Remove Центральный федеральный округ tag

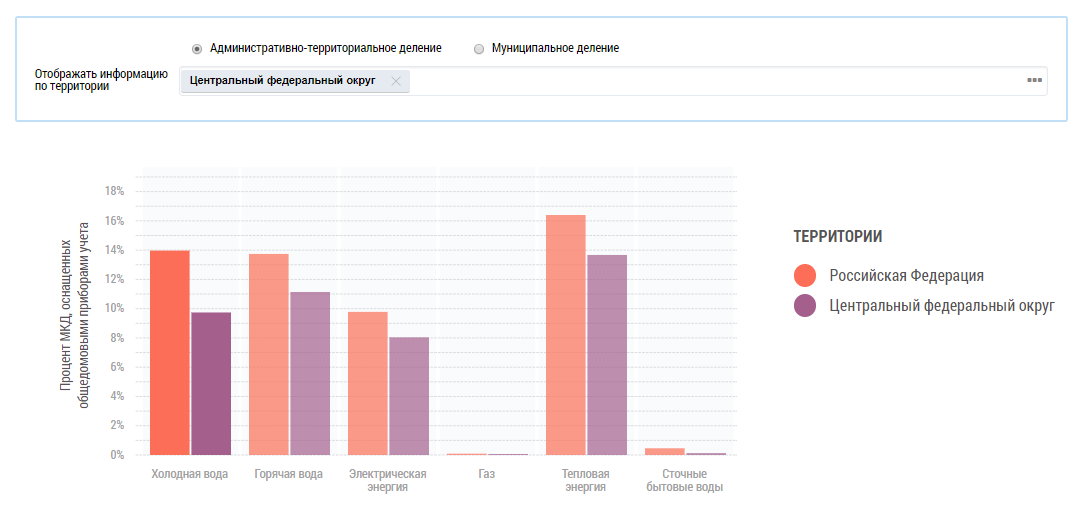pos(396,81)
